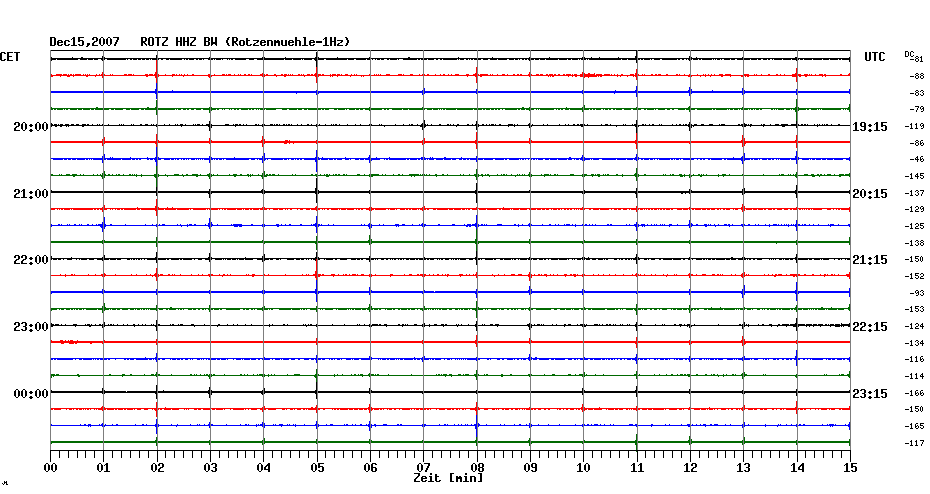Click minute tick label "09" on the axis
Screen dimensions: 930x494
tap(530, 468)
